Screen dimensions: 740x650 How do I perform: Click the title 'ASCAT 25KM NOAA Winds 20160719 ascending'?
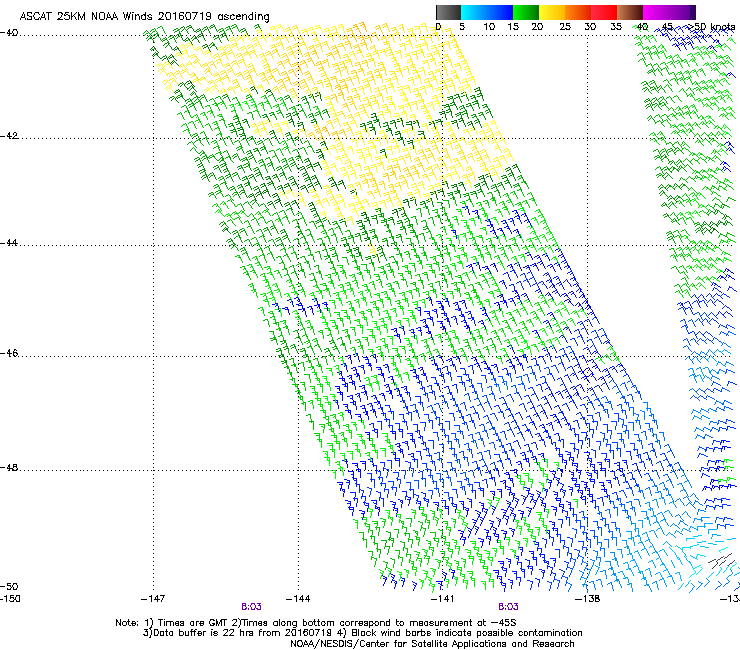tap(144, 16)
